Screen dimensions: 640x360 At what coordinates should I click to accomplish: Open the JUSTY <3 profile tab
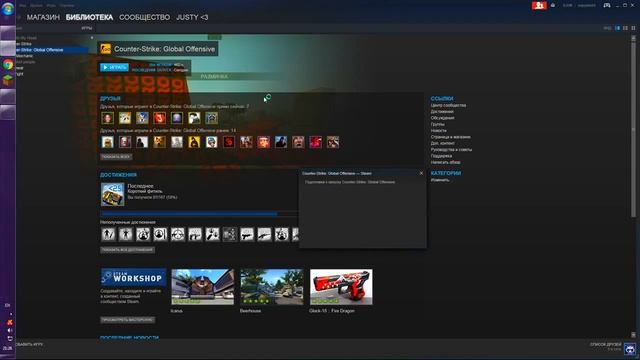tap(192, 17)
